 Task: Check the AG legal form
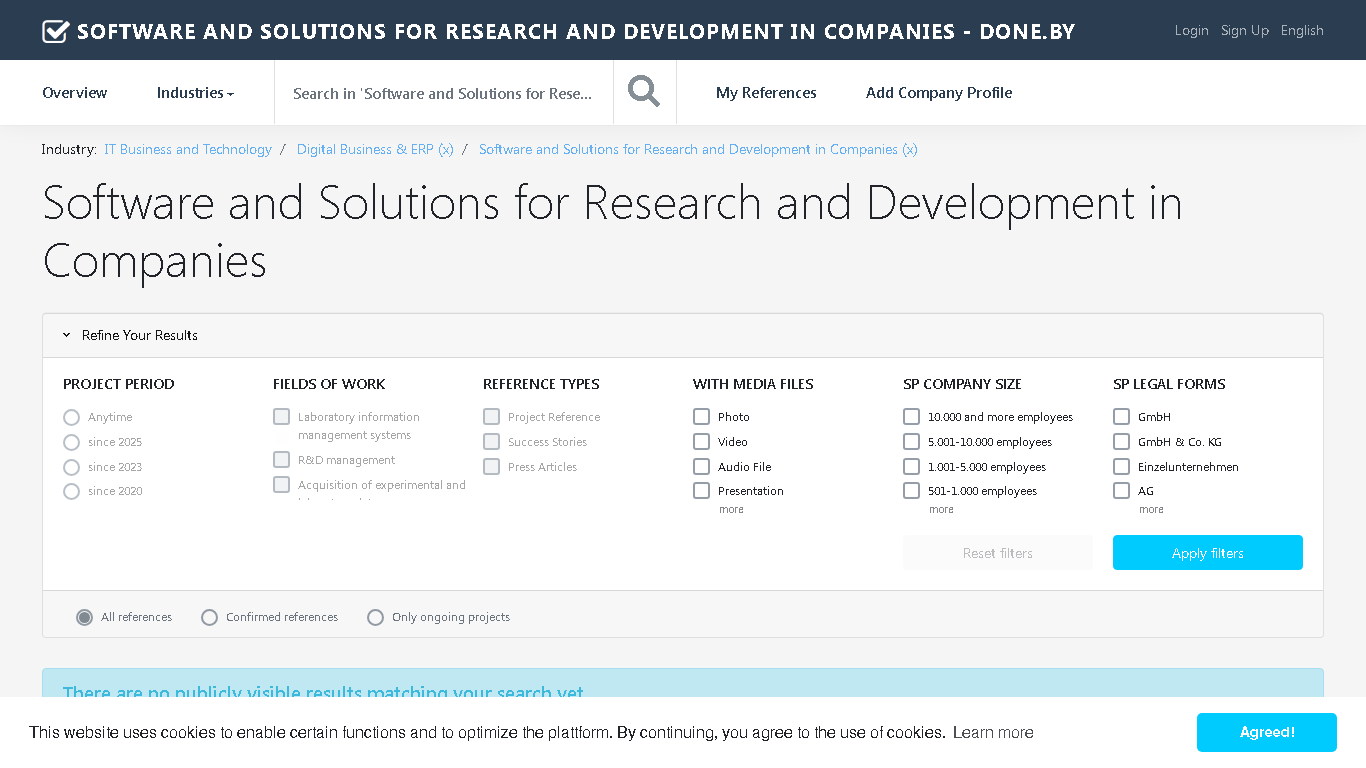1122,491
